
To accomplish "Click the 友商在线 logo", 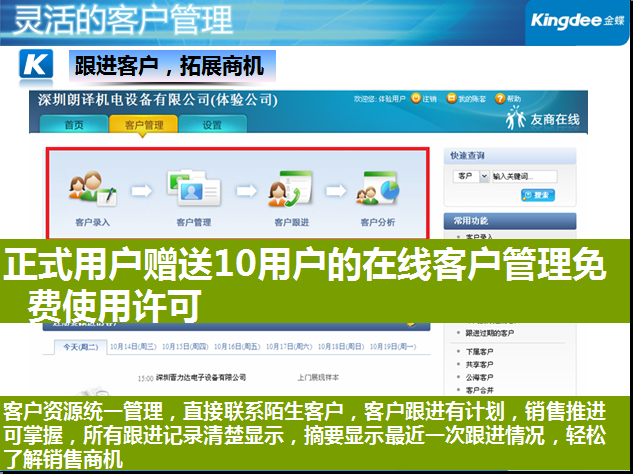I will click(543, 118).
